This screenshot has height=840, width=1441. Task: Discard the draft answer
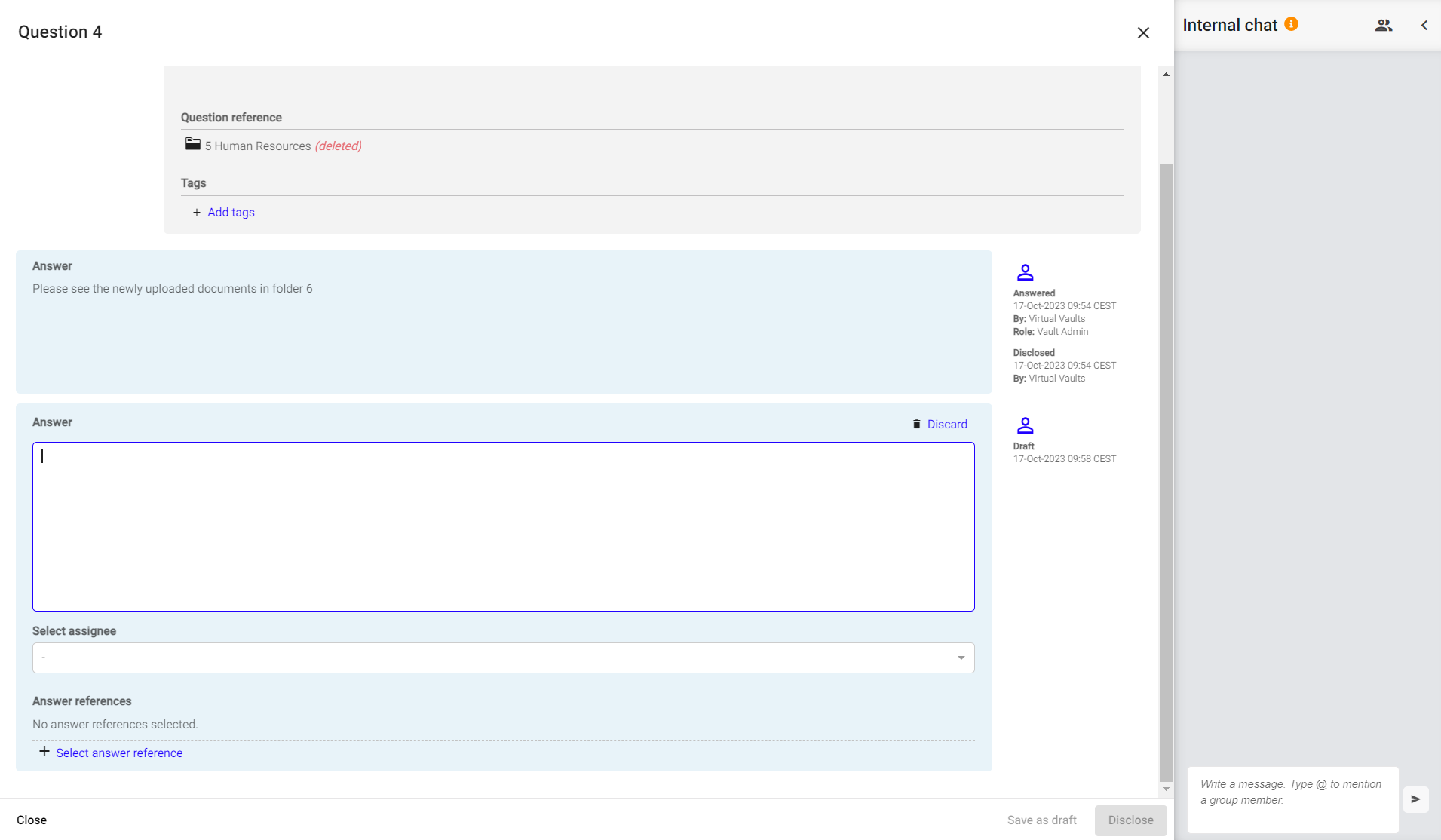946,424
